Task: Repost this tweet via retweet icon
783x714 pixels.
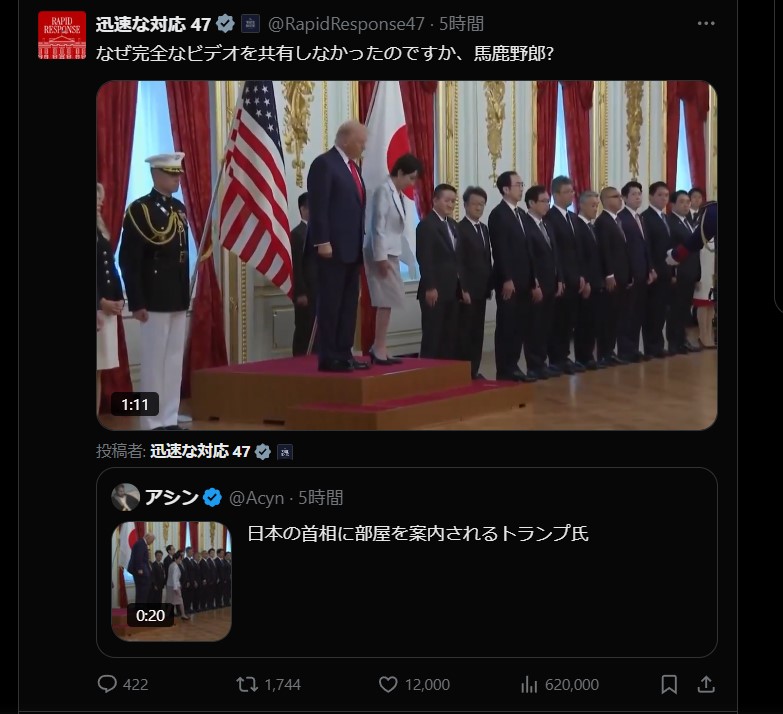Action: pos(247,684)
